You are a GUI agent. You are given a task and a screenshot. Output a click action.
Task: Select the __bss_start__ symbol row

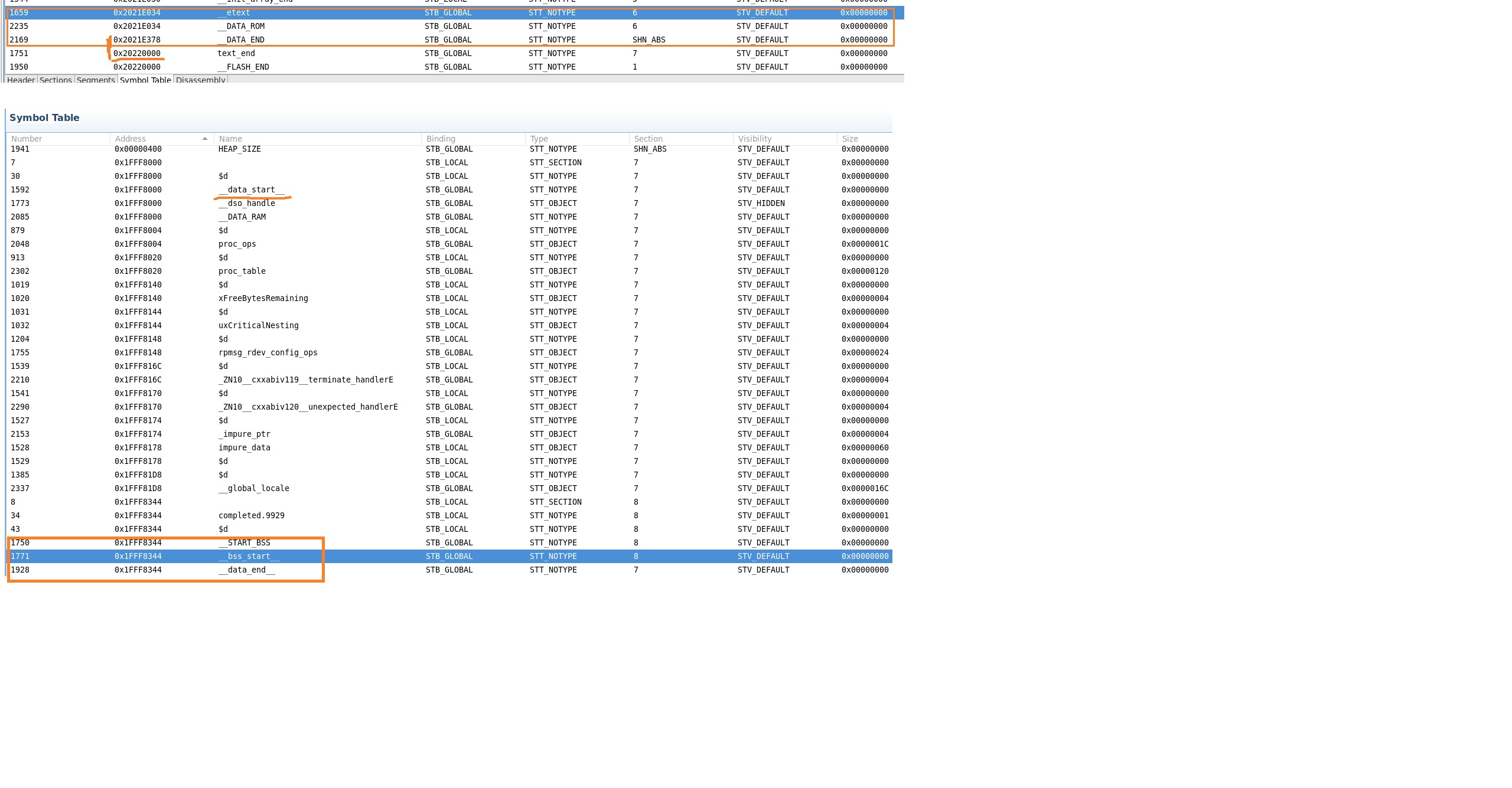tap(249, 556)
